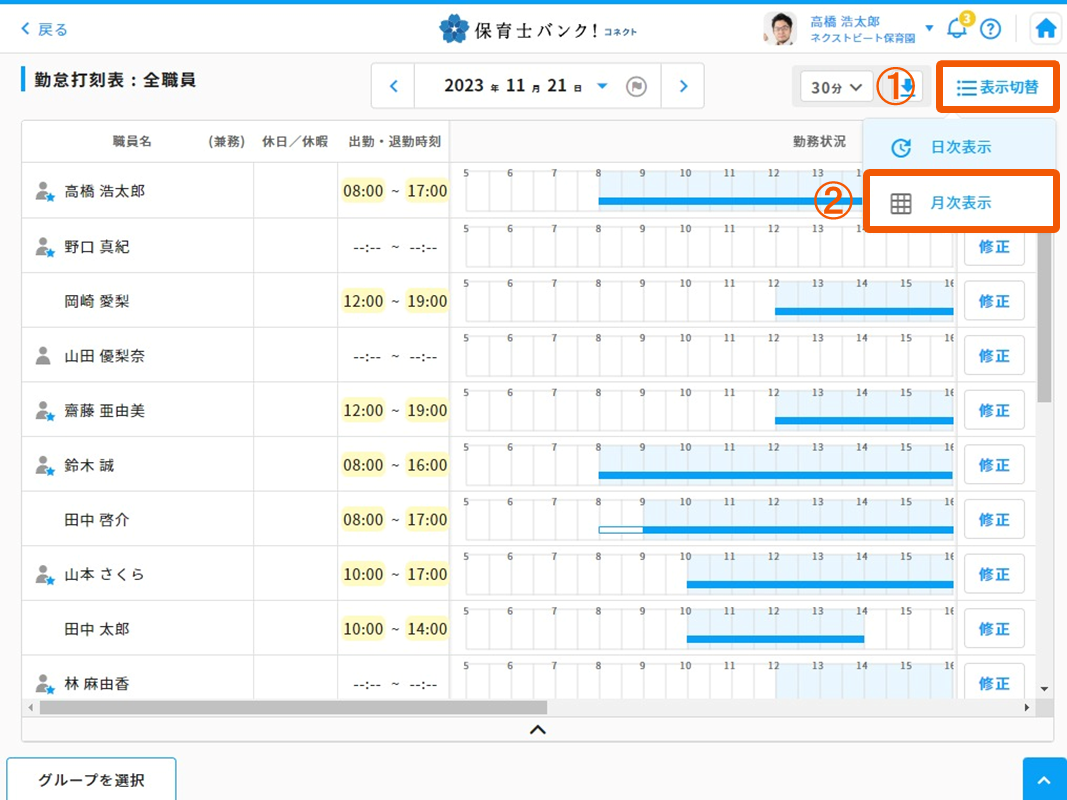Advance to the next day arrow
Viewport: 1067px width, 800px height.
(684, 86)
